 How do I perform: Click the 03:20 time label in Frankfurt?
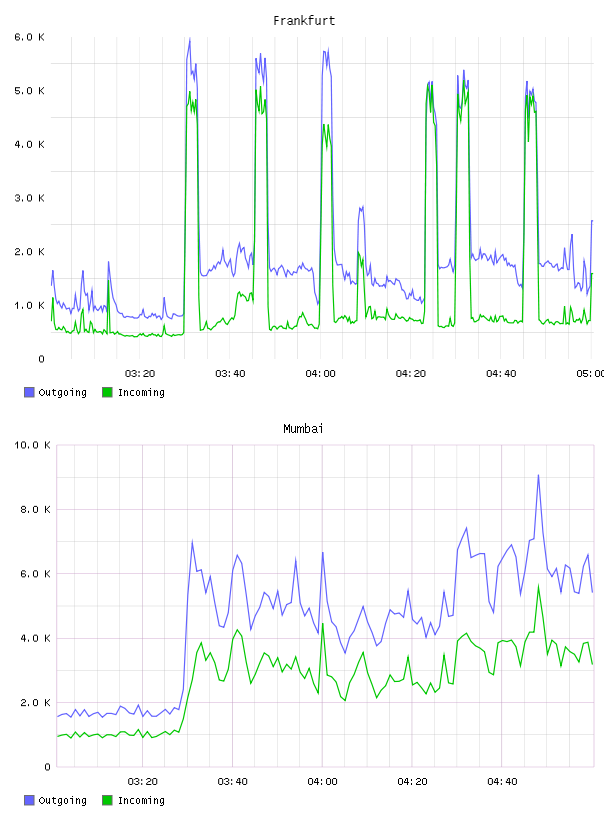140,374
